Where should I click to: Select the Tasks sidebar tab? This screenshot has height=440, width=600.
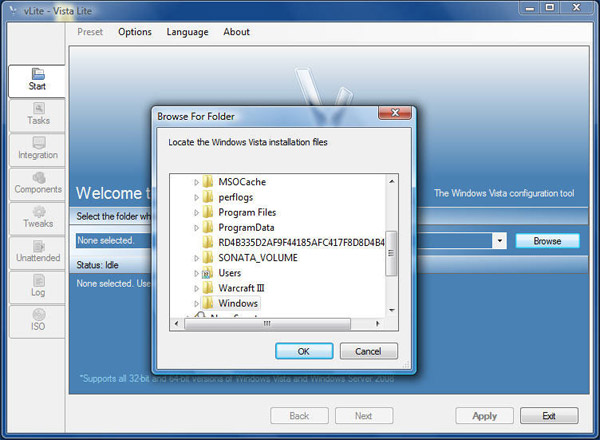(x=37, y=115)
